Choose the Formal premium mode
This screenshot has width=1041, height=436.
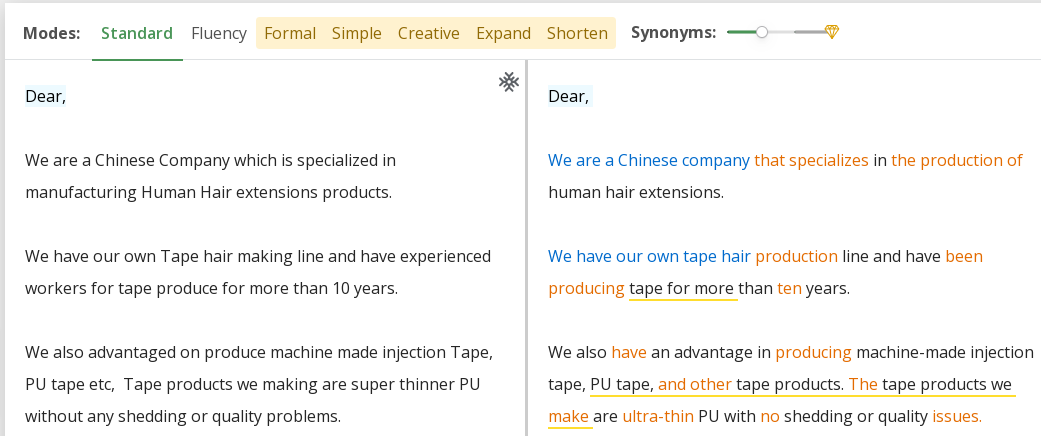[290, 33]
